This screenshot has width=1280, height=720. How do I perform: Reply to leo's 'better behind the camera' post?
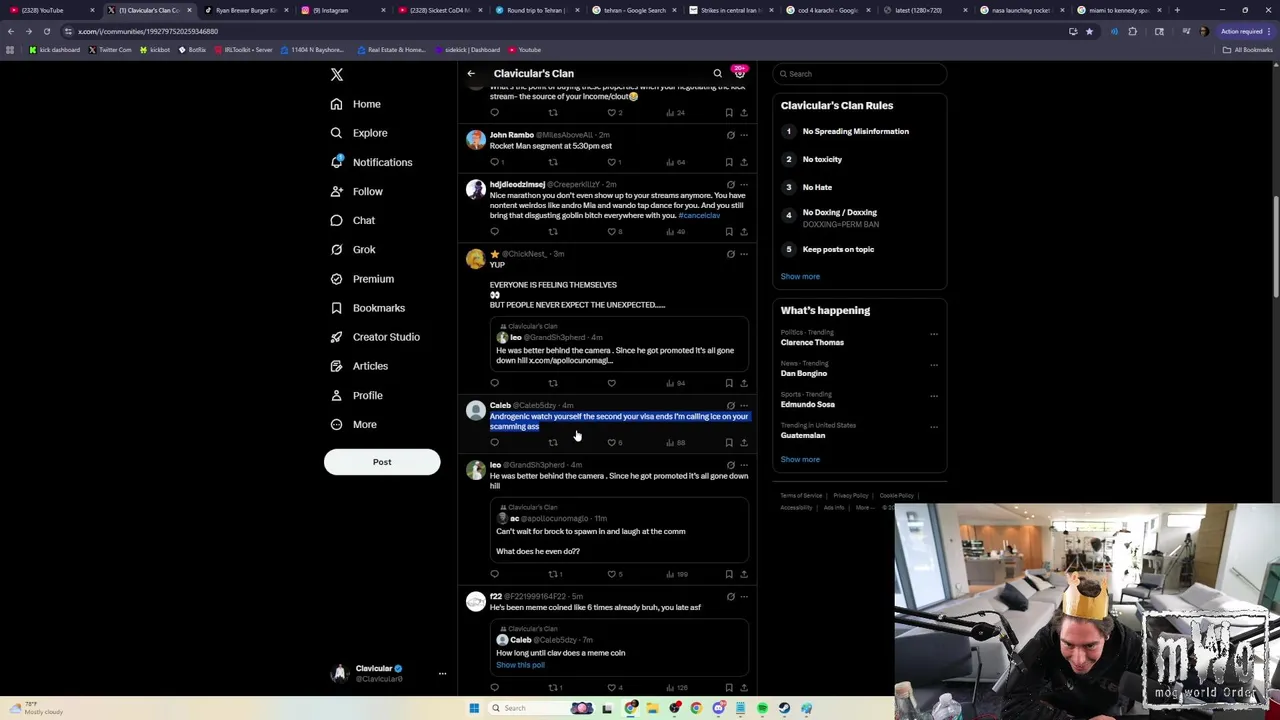coord(494,574)
